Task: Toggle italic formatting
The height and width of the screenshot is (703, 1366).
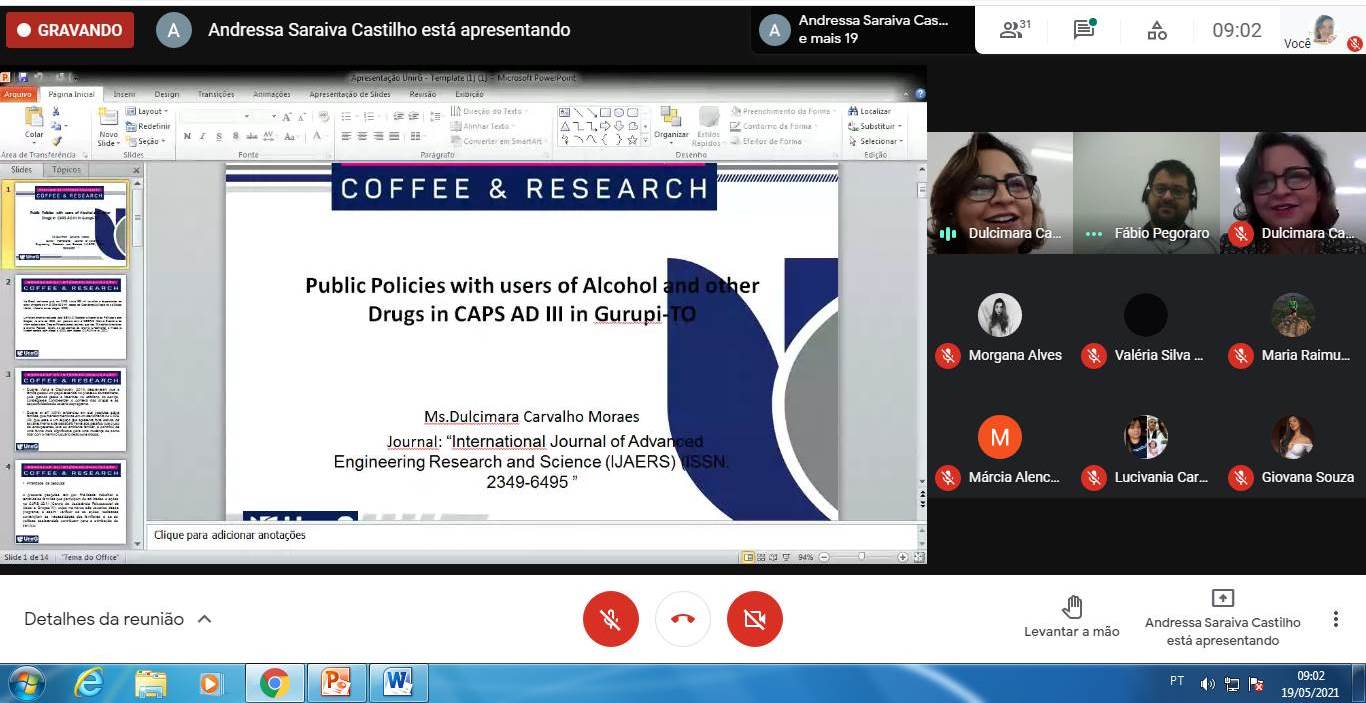Action: [201, 136]
